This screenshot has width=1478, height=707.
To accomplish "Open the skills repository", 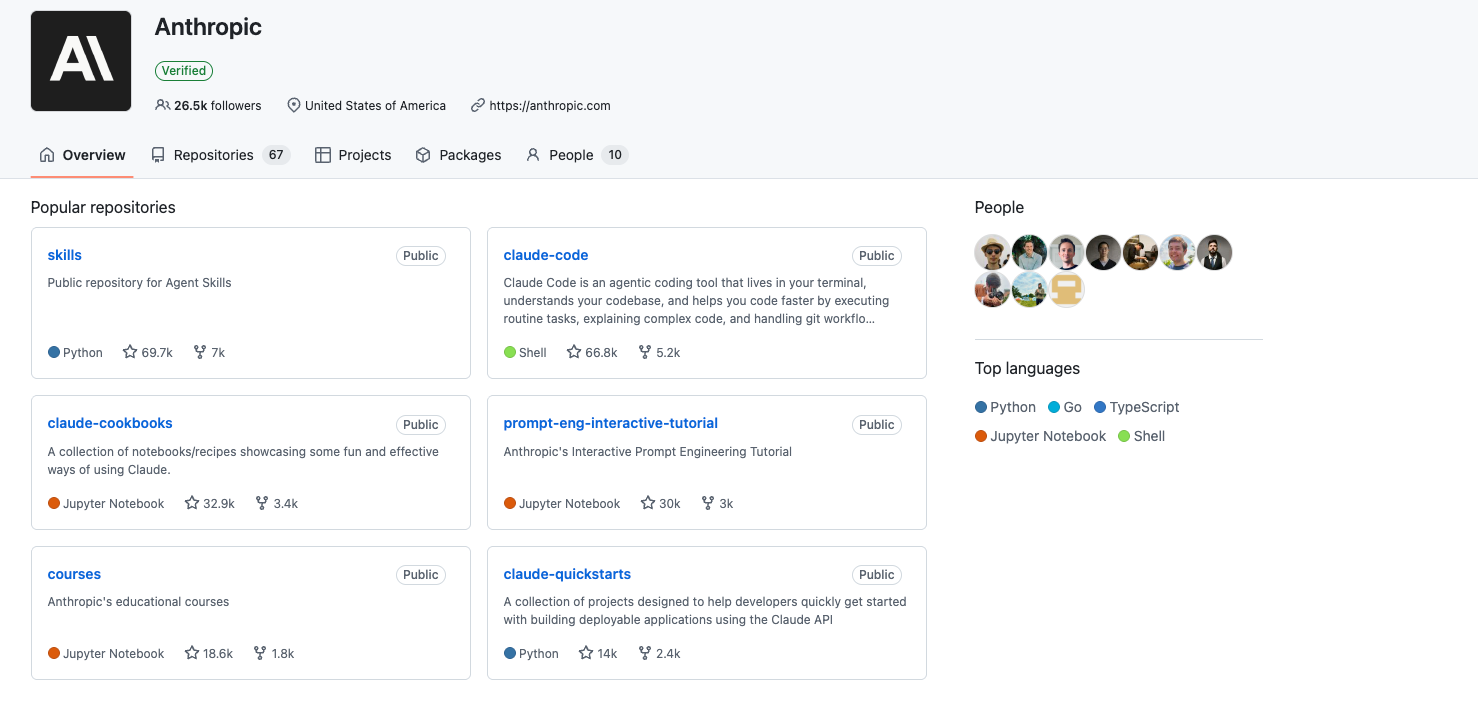I will click(65, 255).
